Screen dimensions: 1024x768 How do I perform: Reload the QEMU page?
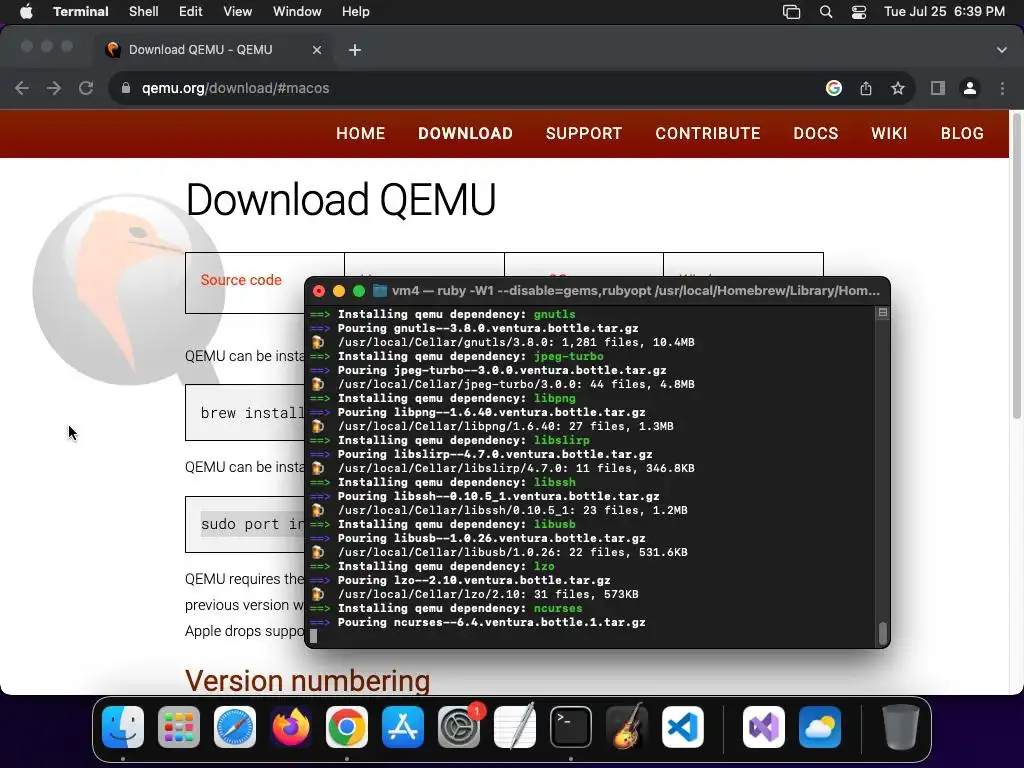86,88
